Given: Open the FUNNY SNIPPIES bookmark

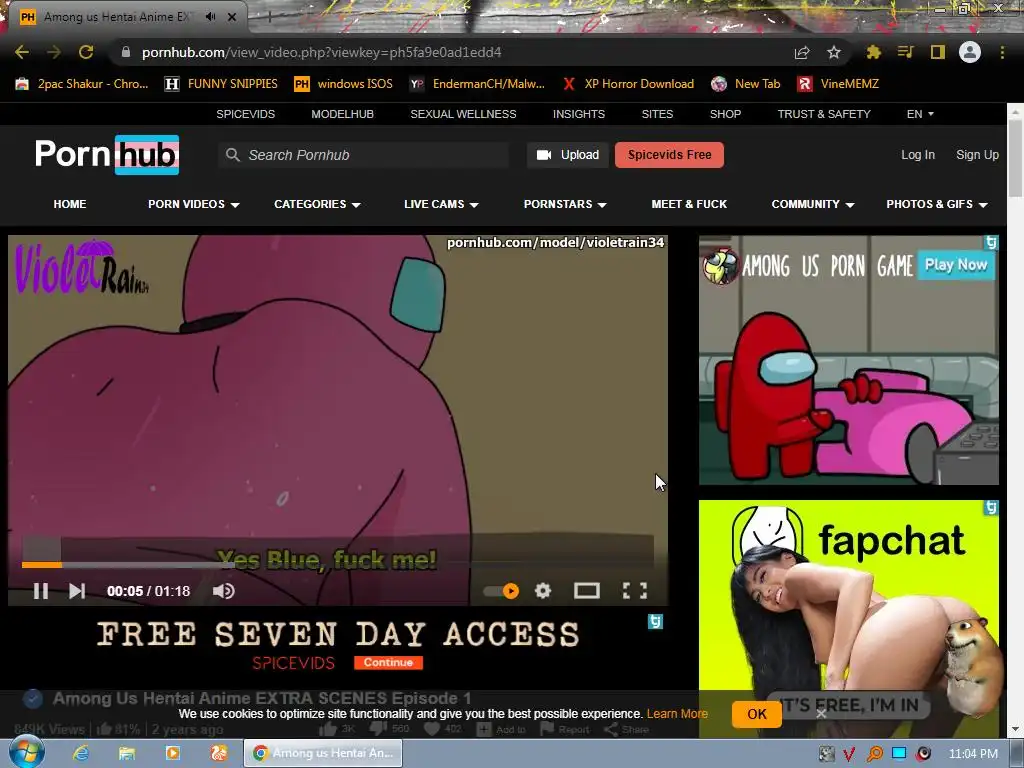Looking at the screenshot, I should [221, 84].
